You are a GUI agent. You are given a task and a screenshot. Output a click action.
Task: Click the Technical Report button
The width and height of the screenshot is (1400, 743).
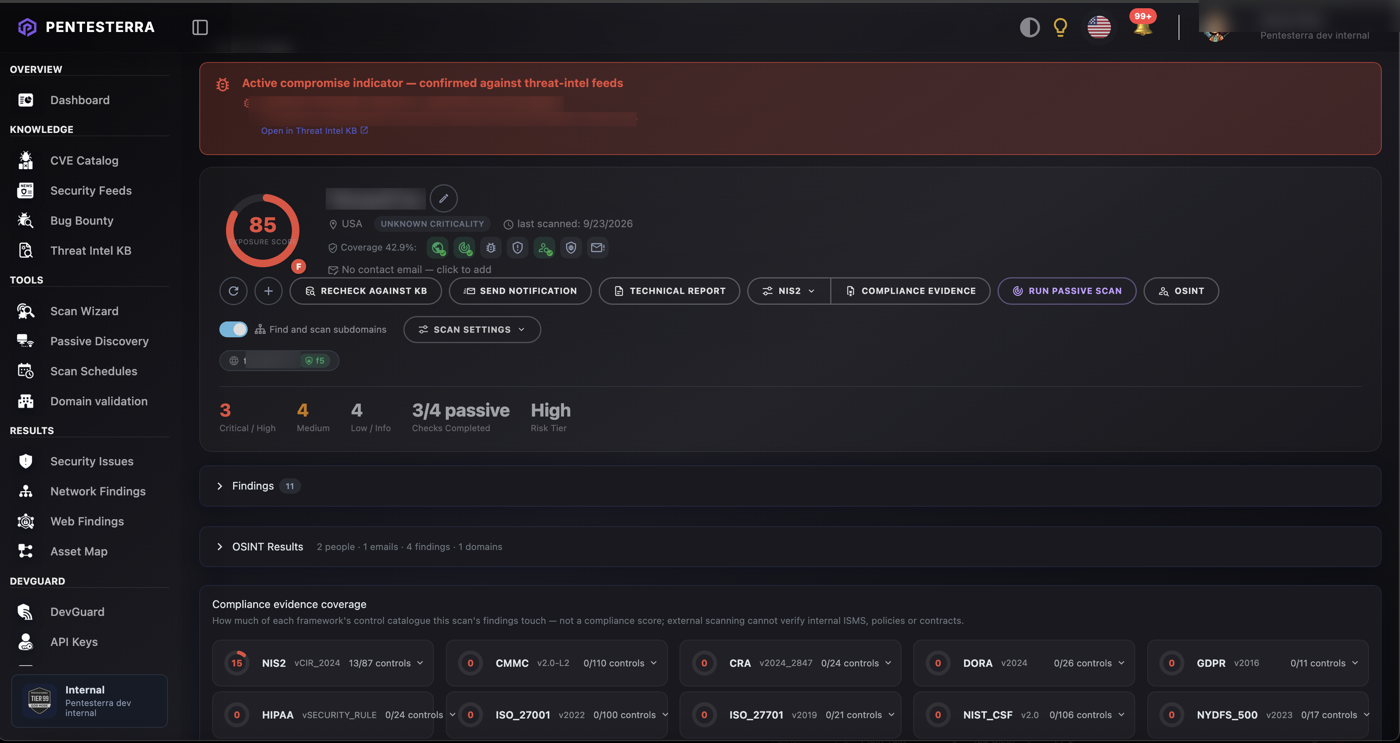coord(669,291)
